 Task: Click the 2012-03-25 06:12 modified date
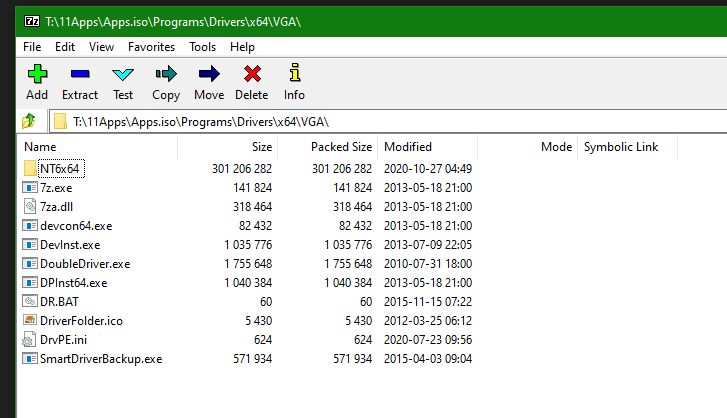(428, 321)
